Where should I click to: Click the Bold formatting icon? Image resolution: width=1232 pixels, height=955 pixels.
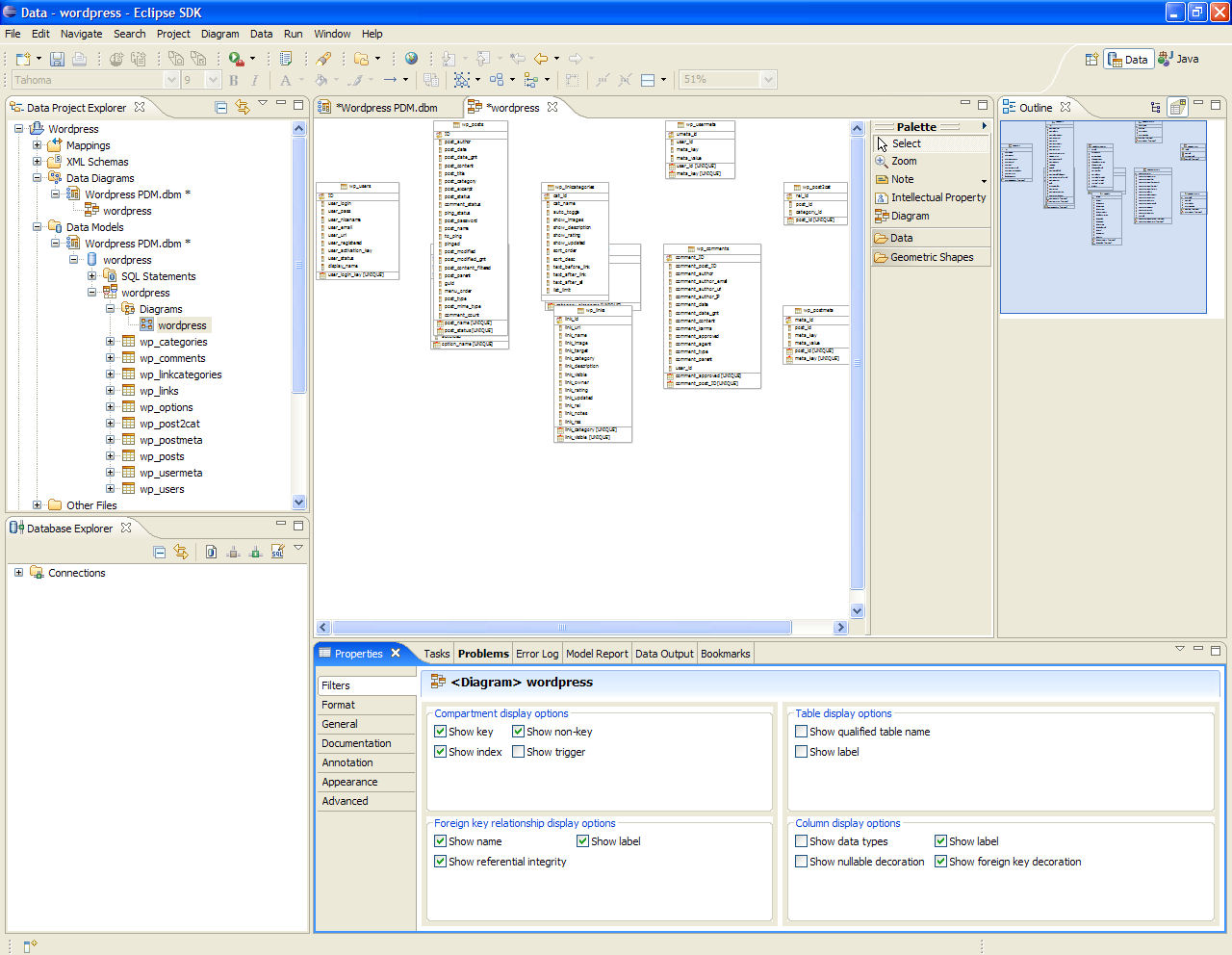[233, 80]
